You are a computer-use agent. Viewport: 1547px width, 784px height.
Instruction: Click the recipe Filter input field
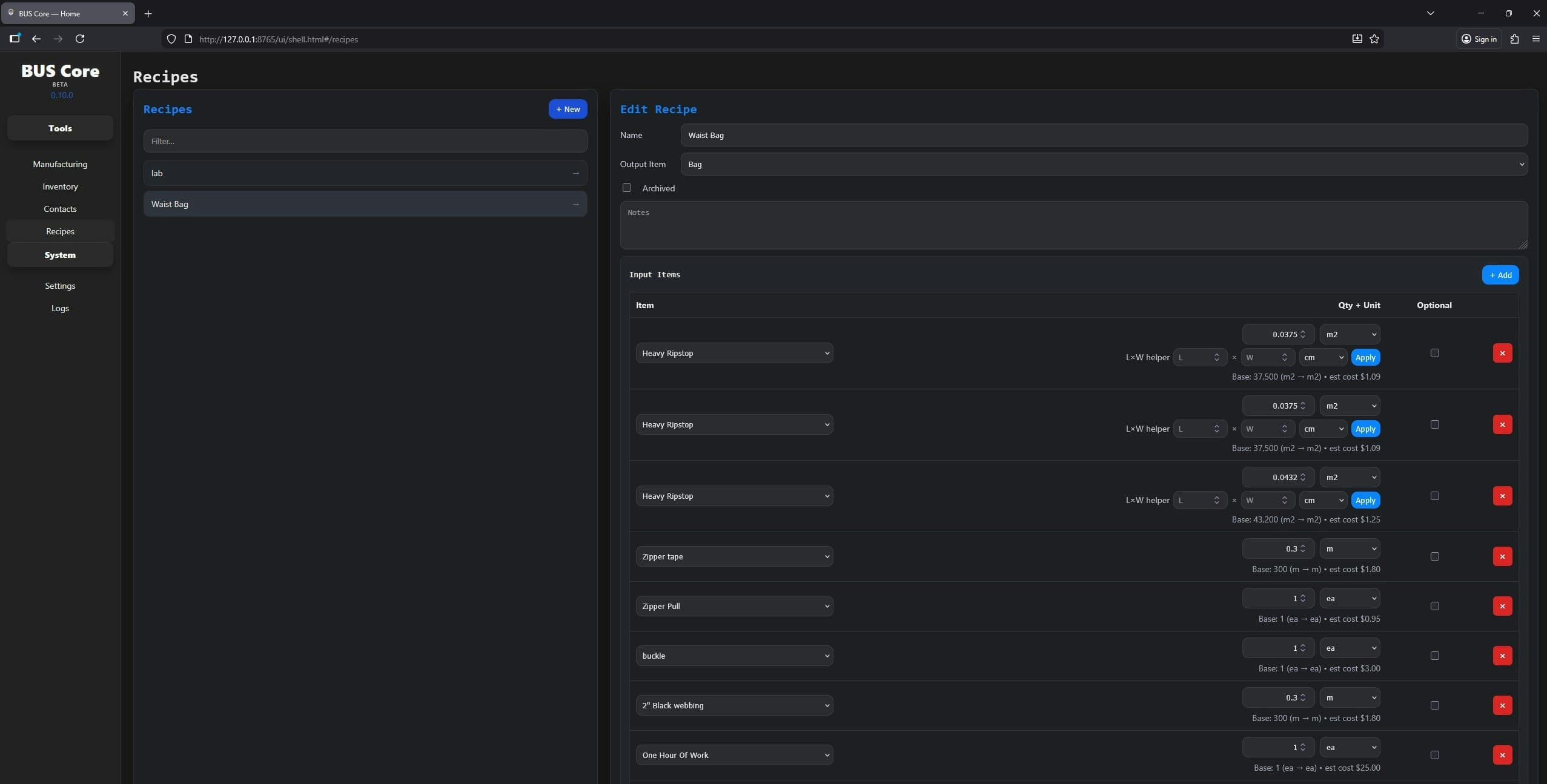point(364,140)
